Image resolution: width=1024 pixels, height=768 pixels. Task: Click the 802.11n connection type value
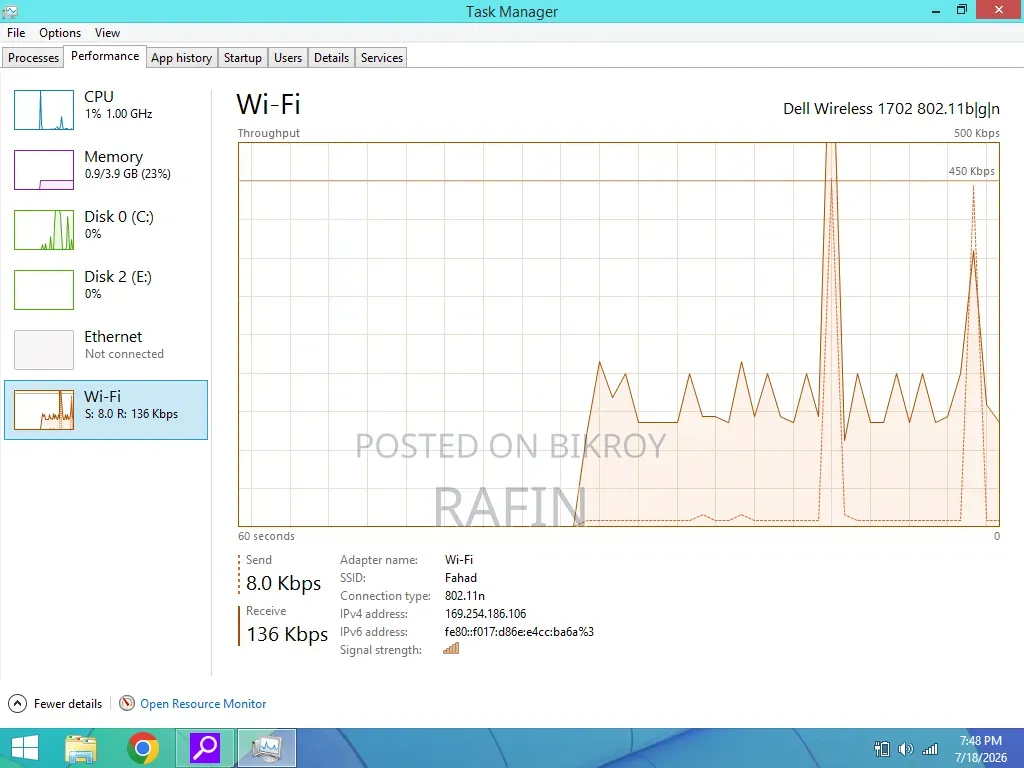[465, 596]
